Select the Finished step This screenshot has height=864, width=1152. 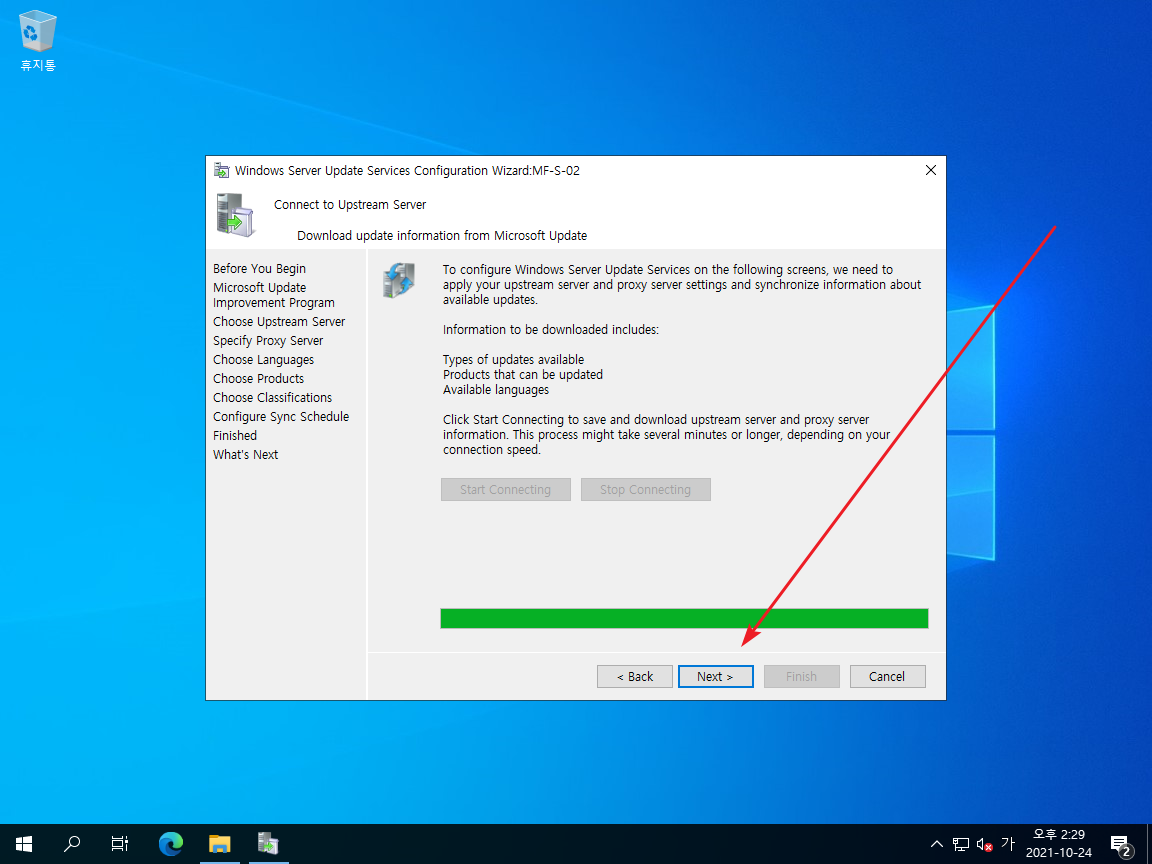(235, 436)
